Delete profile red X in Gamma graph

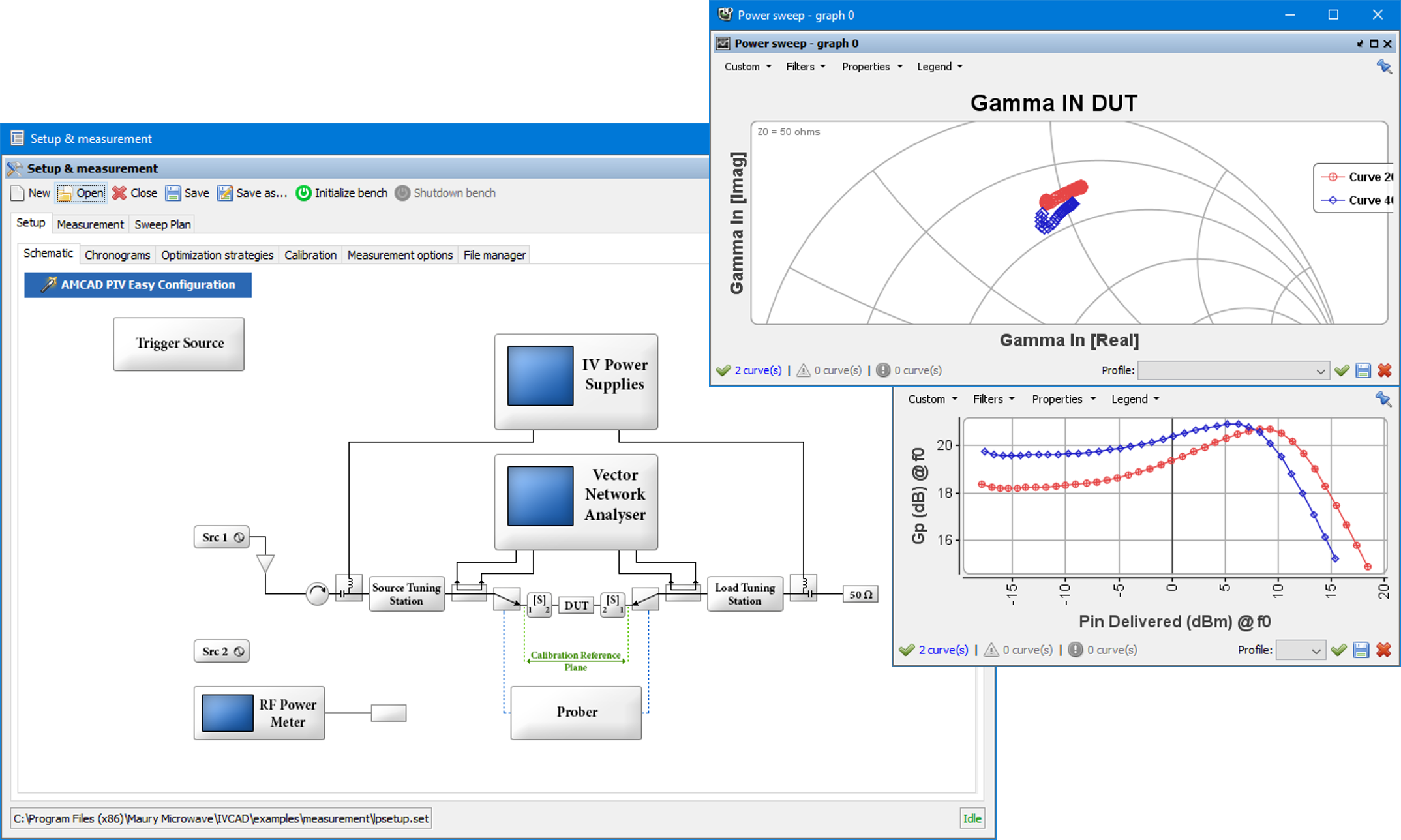click(x=1385, y=370)
